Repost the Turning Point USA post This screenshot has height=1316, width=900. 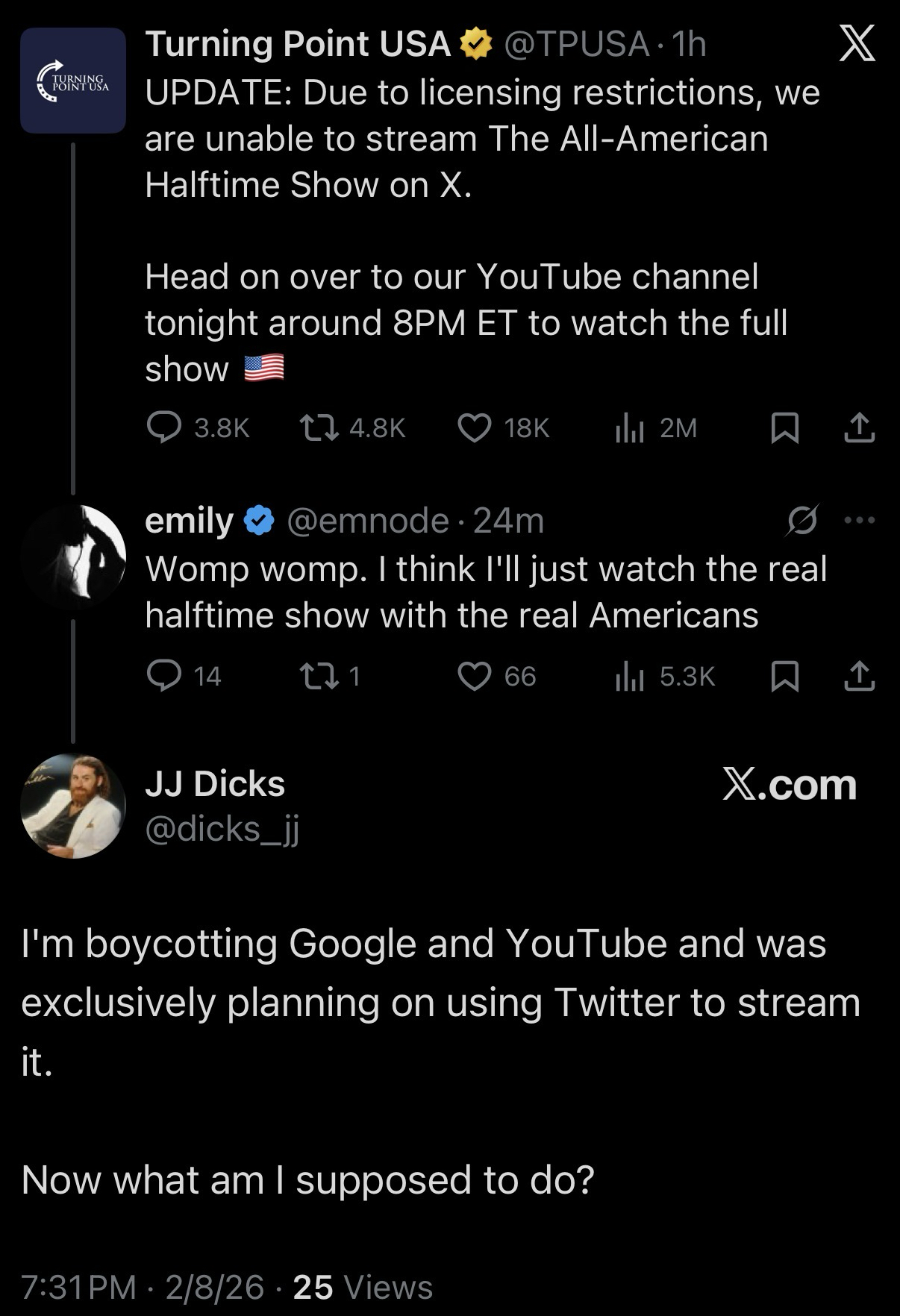[319, 427]
